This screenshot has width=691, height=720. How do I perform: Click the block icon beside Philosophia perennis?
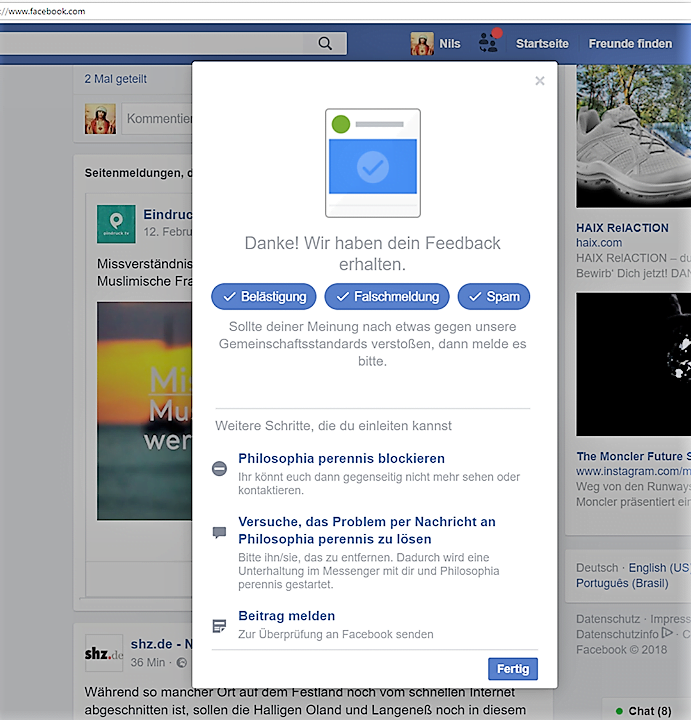pos(220,468)
